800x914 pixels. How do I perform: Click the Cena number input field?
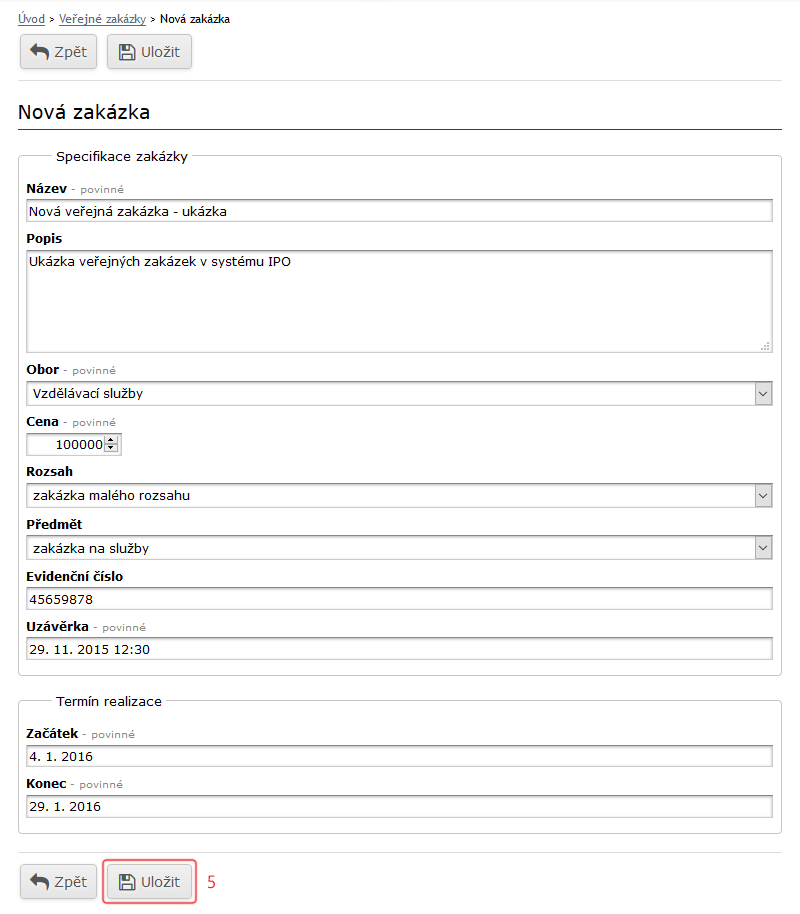point(66,445)
